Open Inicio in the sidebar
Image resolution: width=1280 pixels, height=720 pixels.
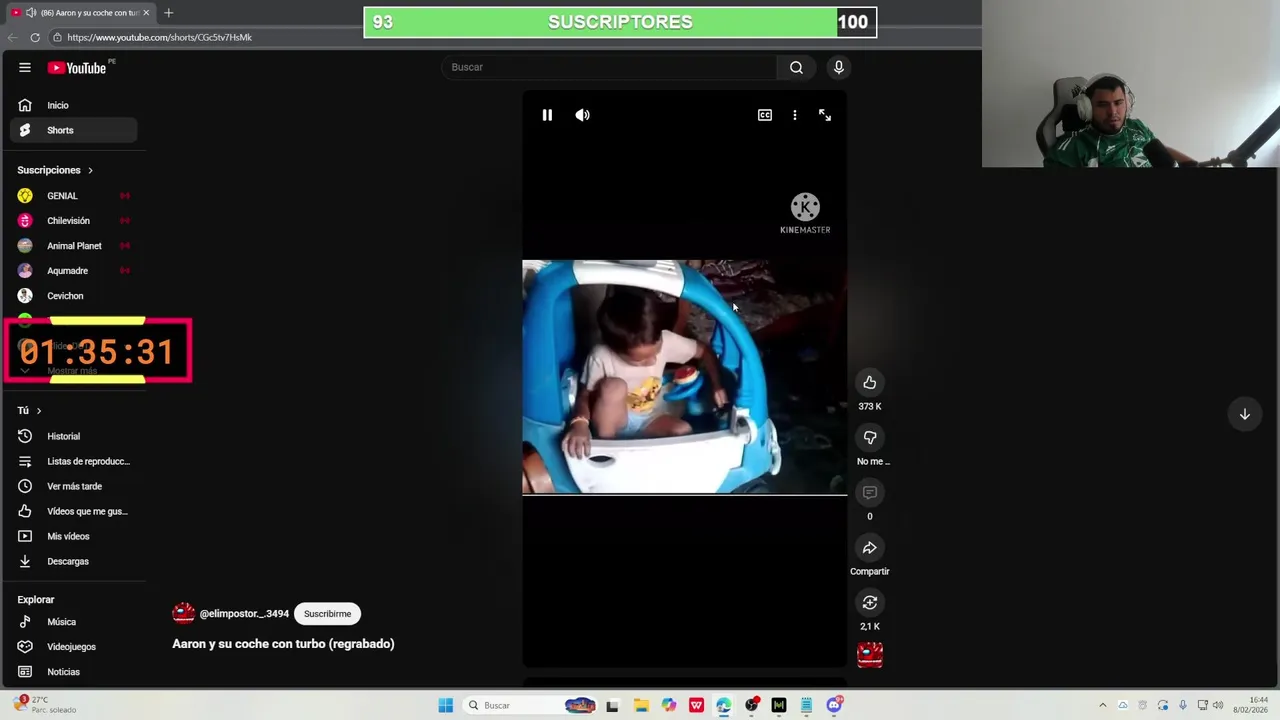pos(74,105)
